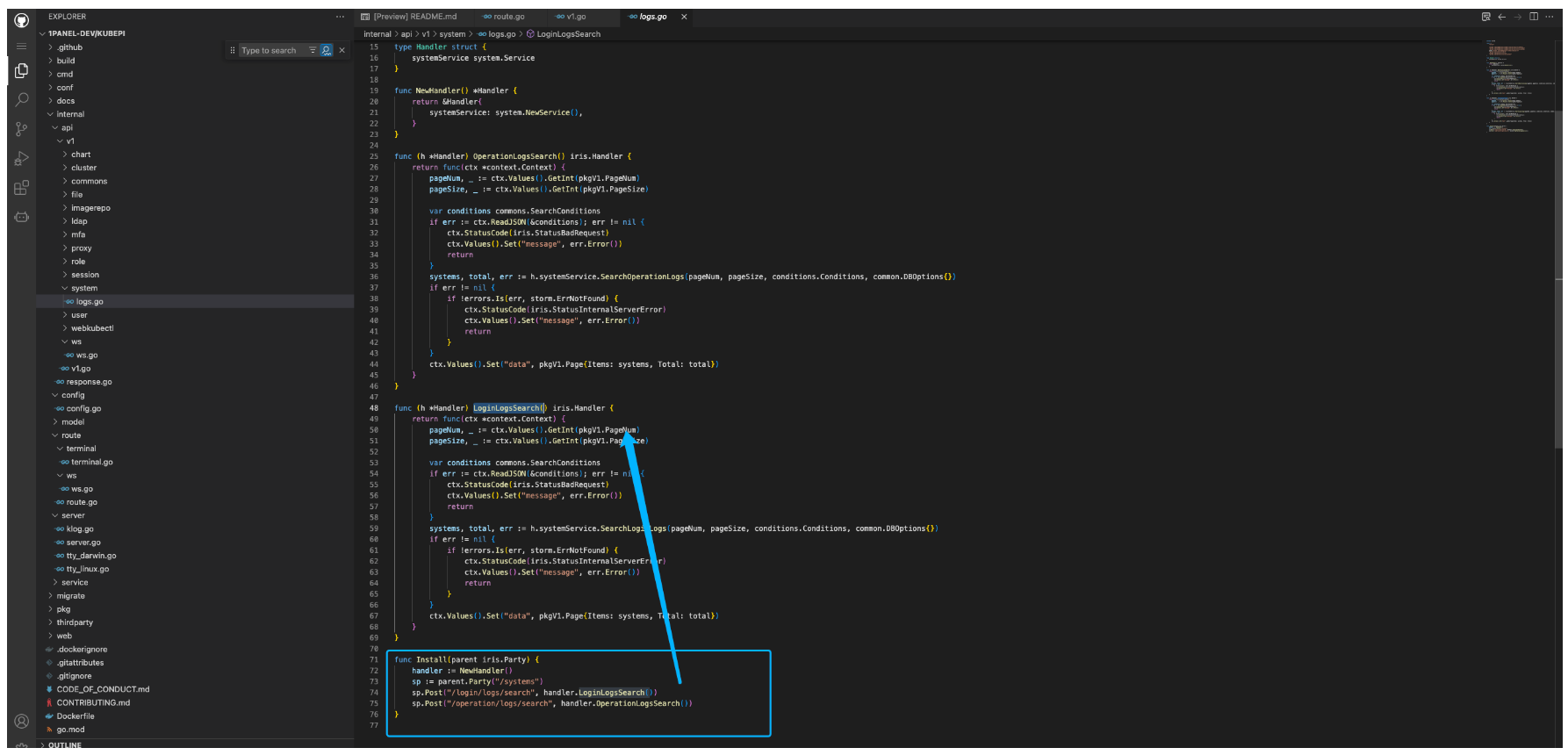Click the split editor icon

(x=1534, y=17)
